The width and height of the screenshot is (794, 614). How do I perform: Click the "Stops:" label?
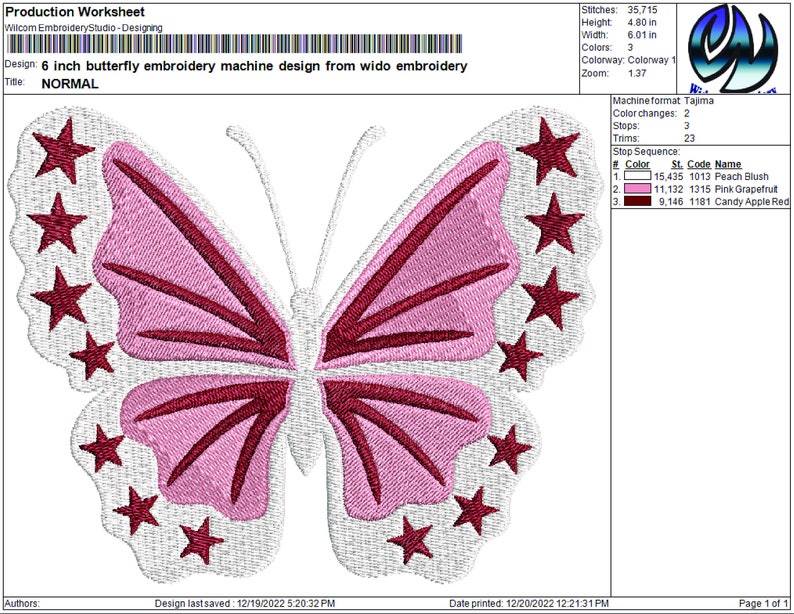point(626,126)
